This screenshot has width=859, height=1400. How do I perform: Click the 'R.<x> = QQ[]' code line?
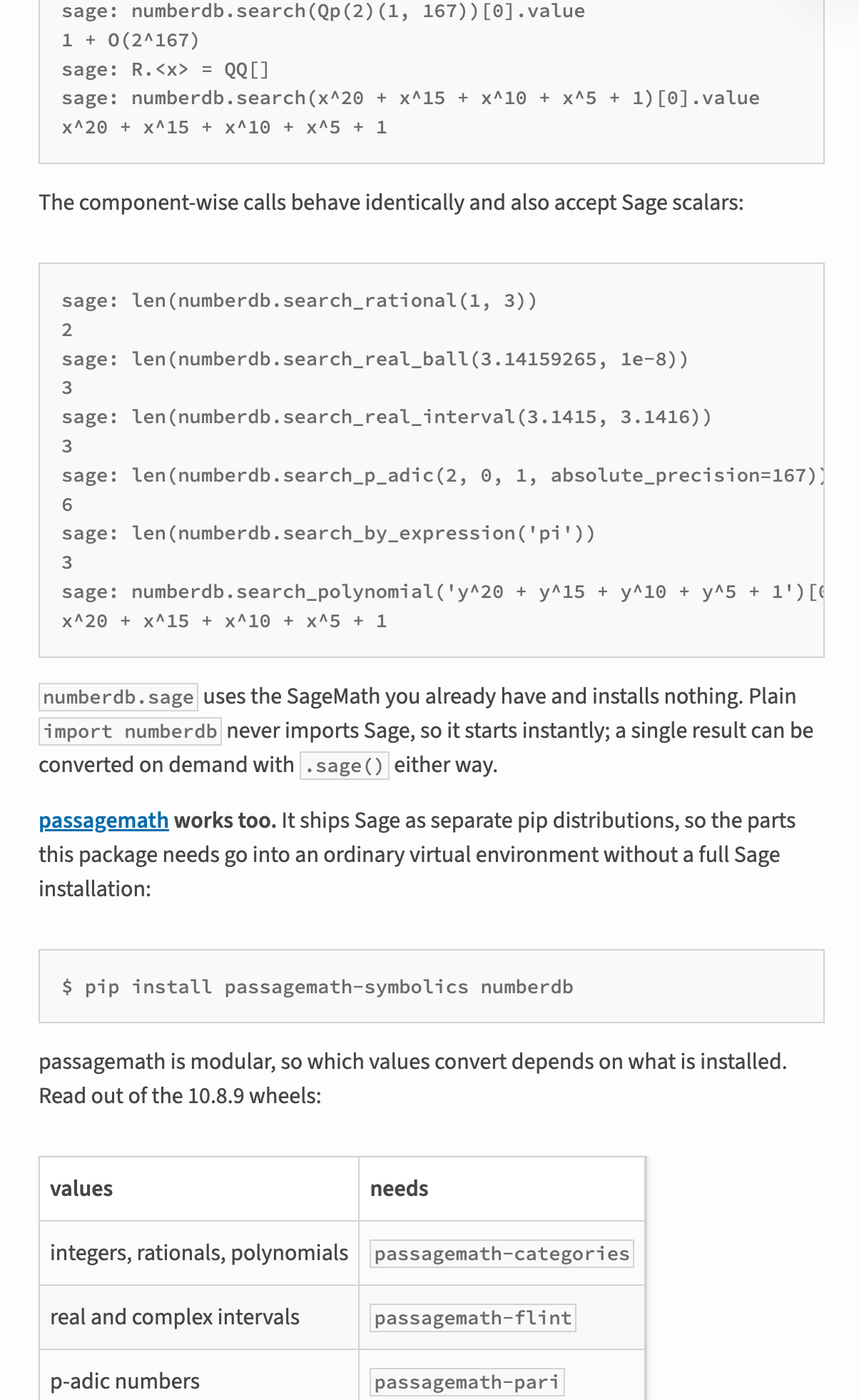pos(166,69)
